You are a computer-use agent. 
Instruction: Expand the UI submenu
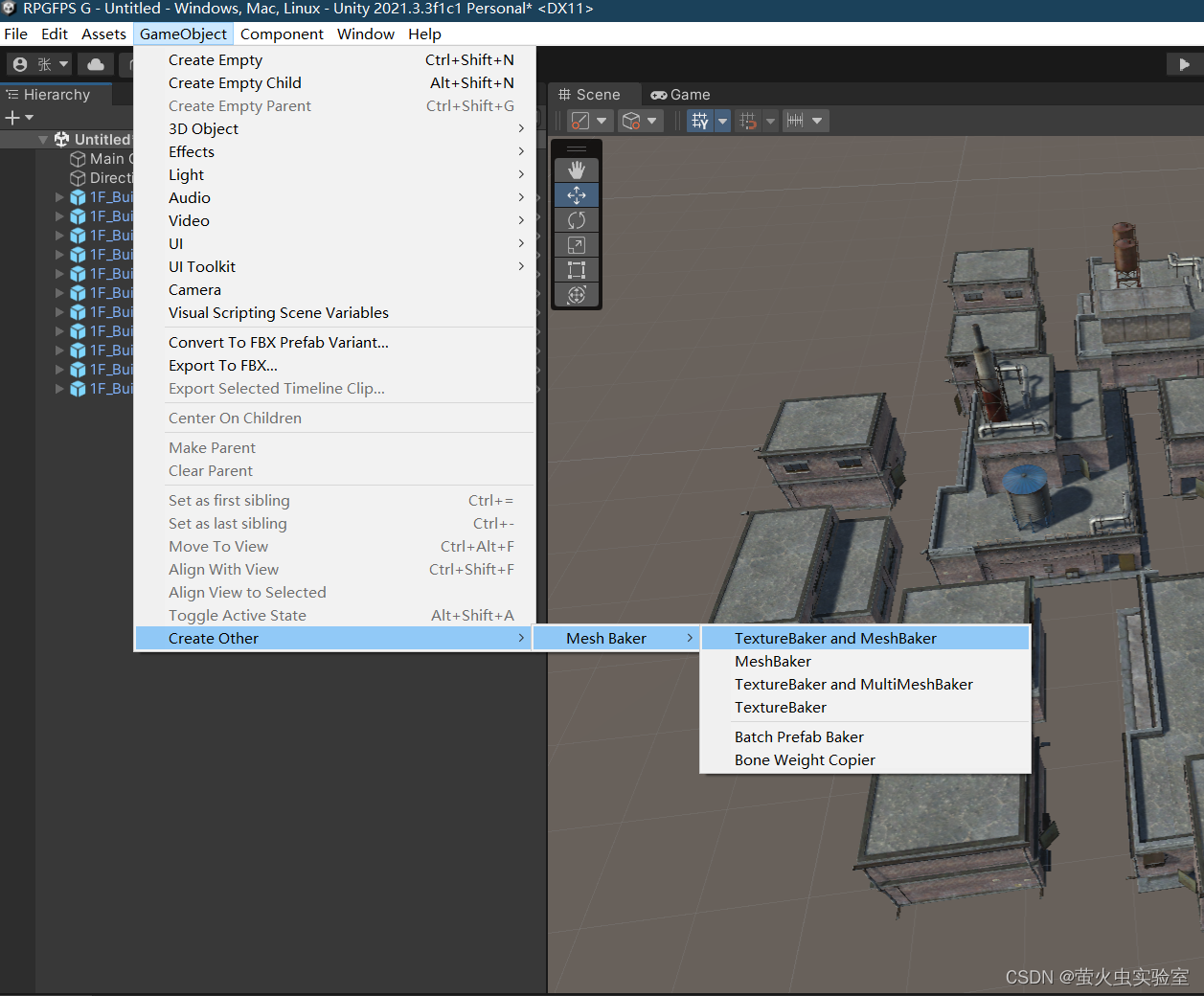point(334,244)
